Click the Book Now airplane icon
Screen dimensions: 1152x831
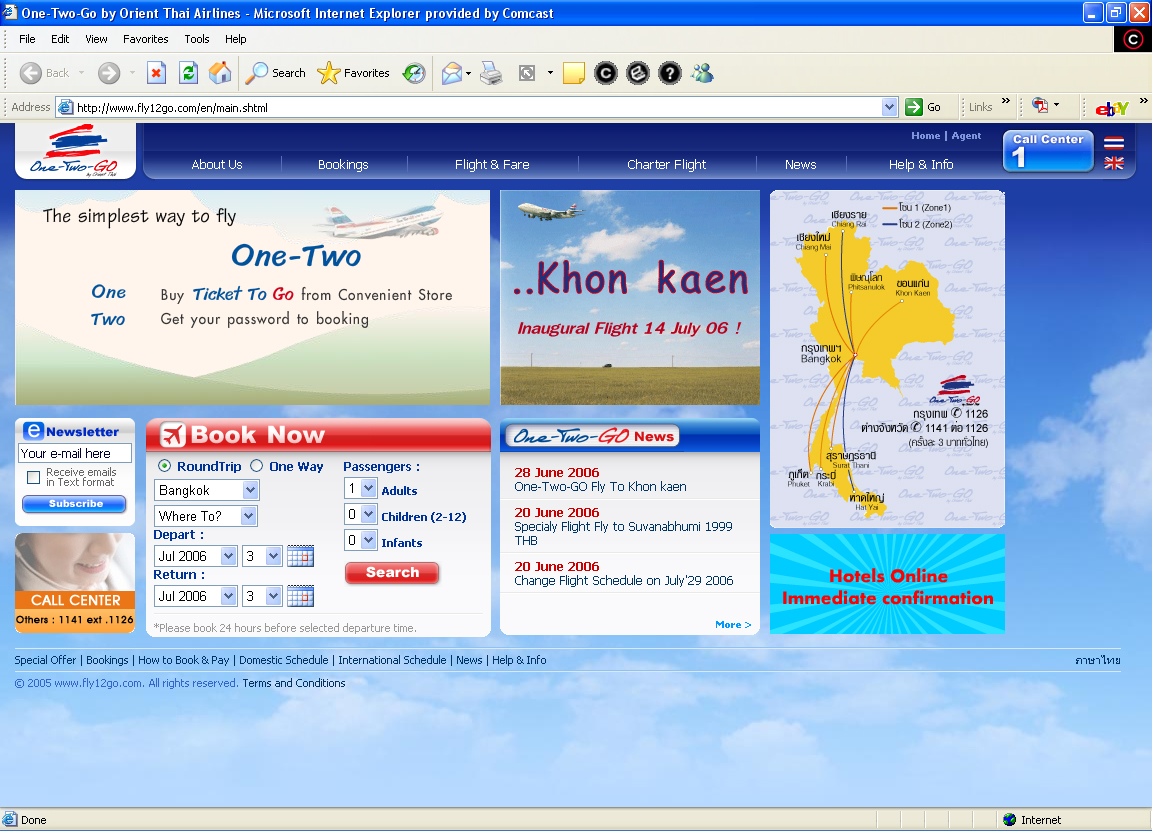173,435
